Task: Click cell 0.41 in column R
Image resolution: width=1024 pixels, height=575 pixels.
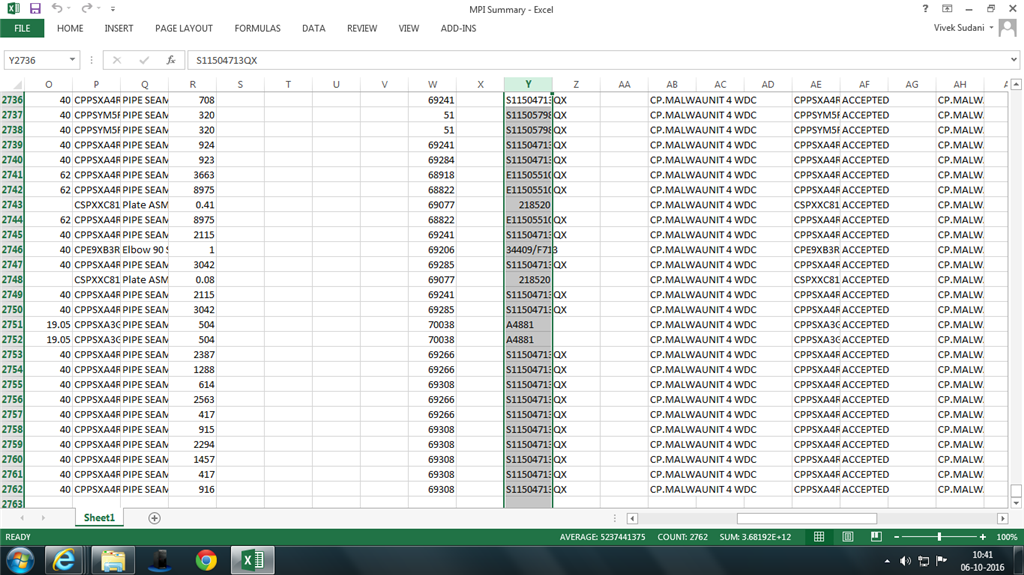Action: click(x=193, y=205)
